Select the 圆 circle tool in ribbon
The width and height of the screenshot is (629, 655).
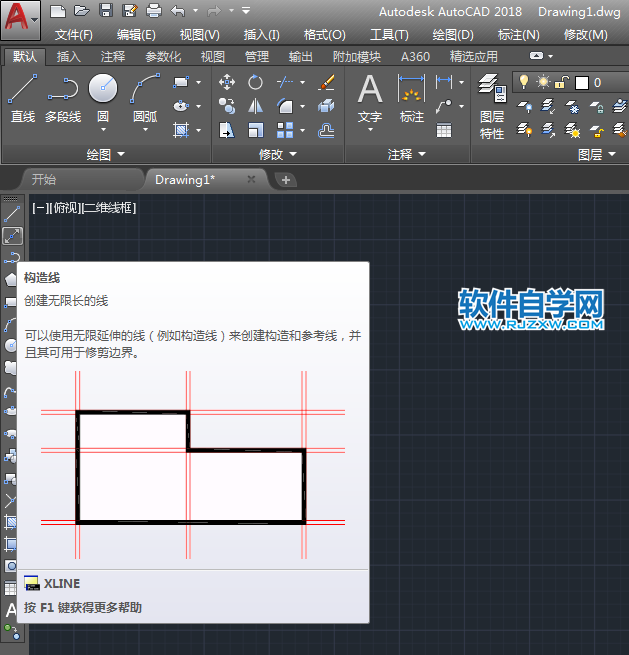pyautogui.click(x=103, y=98)
